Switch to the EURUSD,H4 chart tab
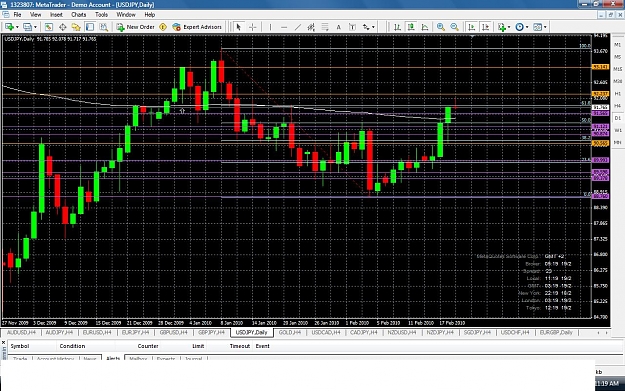Screen dimensions: 625x391 pyautogui.click(x=97, y=332)
